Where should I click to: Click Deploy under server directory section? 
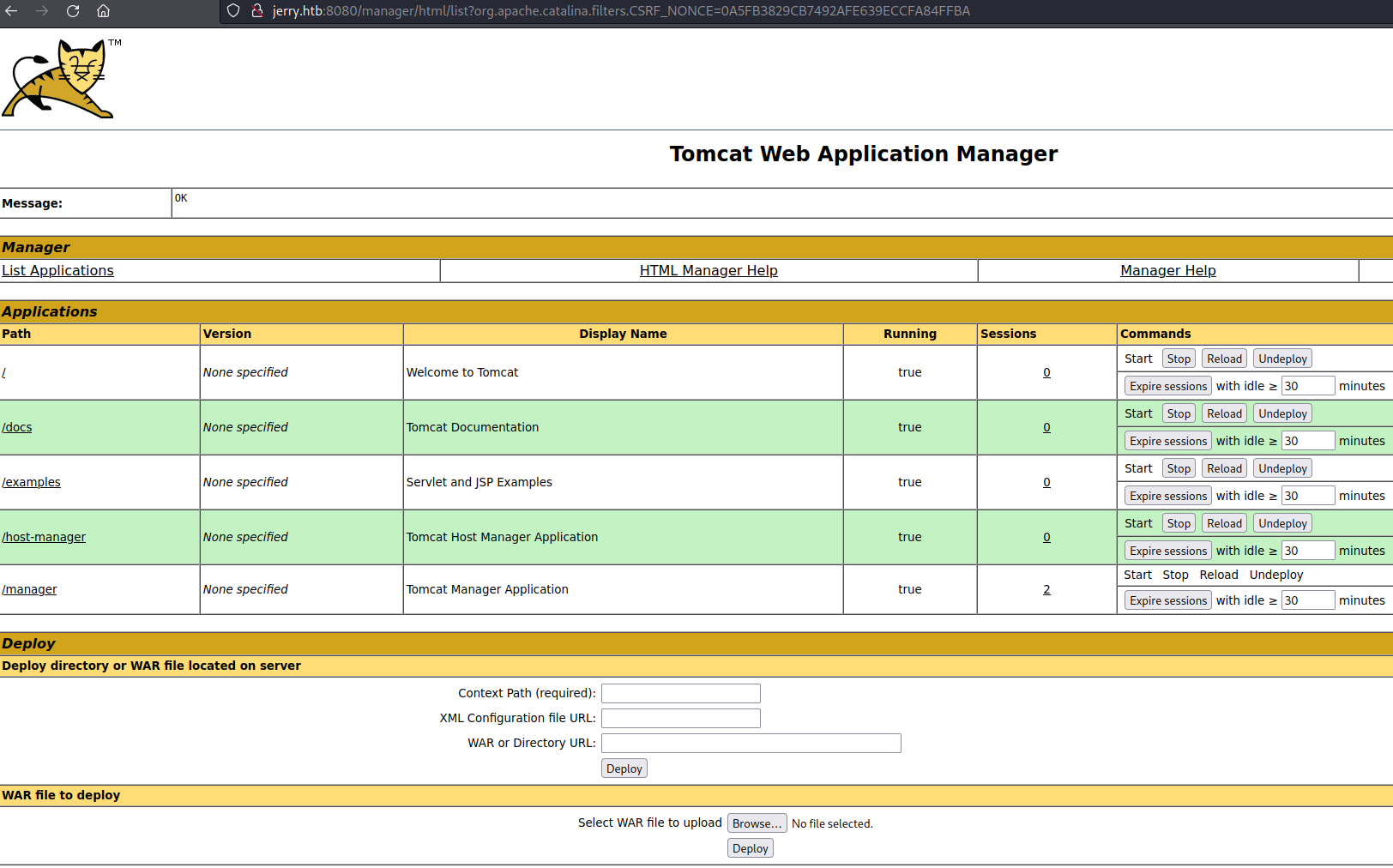coord(624,769)
